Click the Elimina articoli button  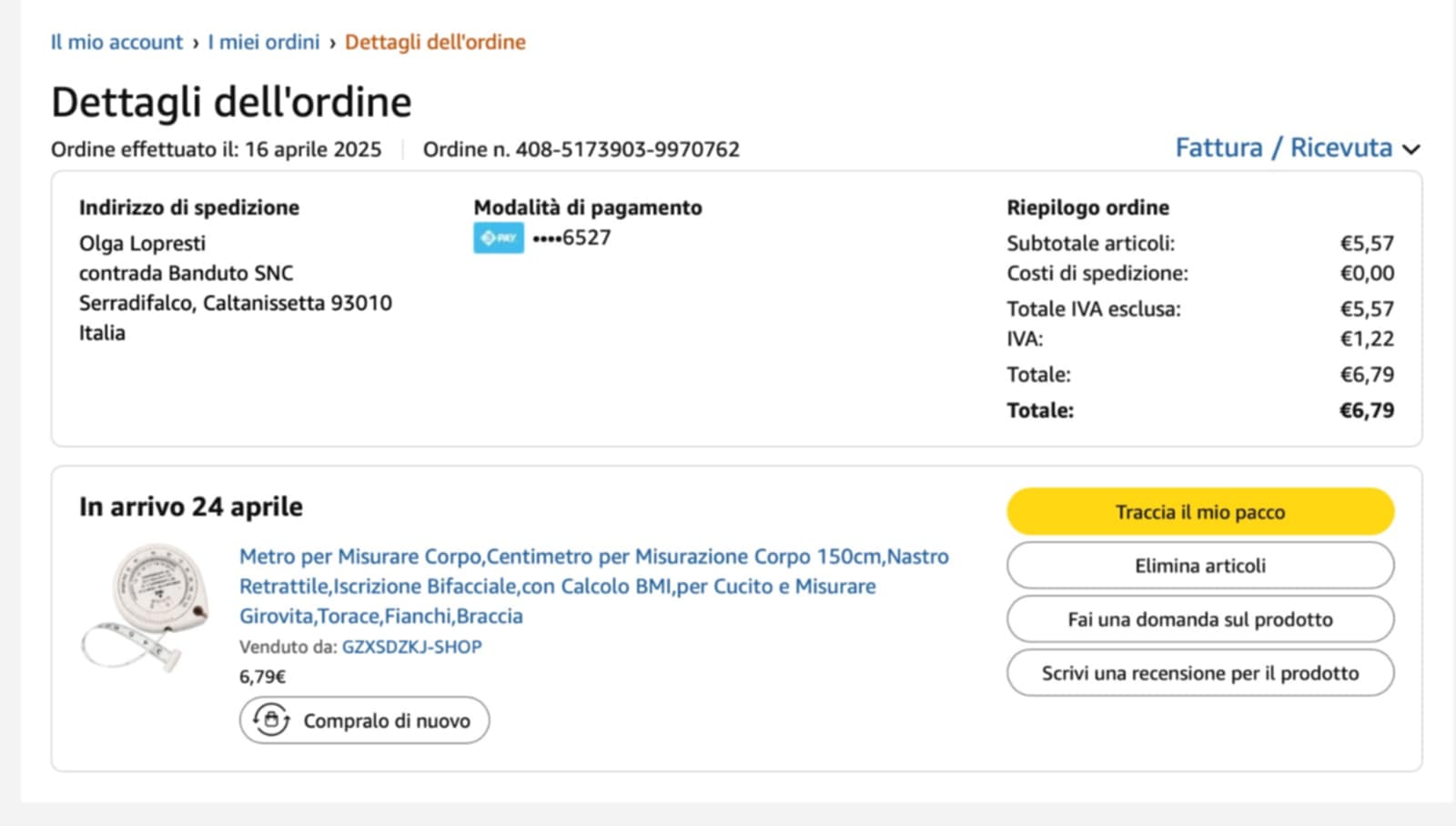tap(1199, 566)
